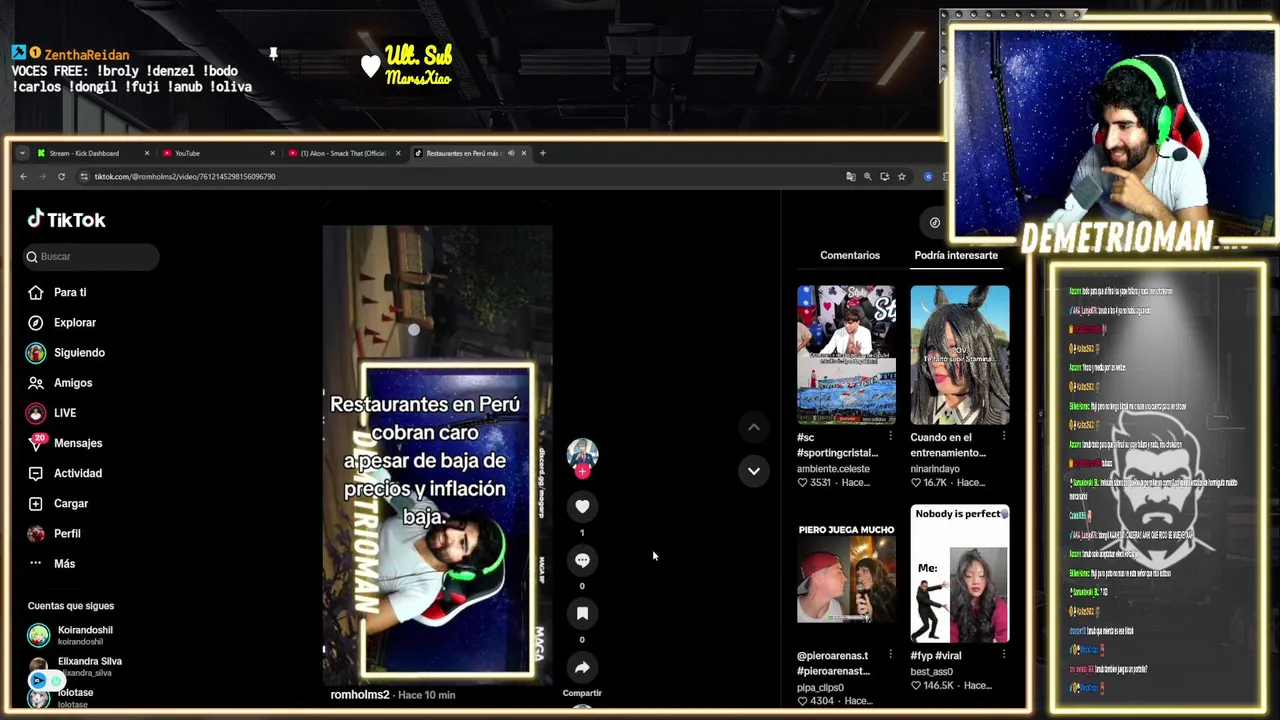Click the round icon above Podría interesarte

[935, 223]
